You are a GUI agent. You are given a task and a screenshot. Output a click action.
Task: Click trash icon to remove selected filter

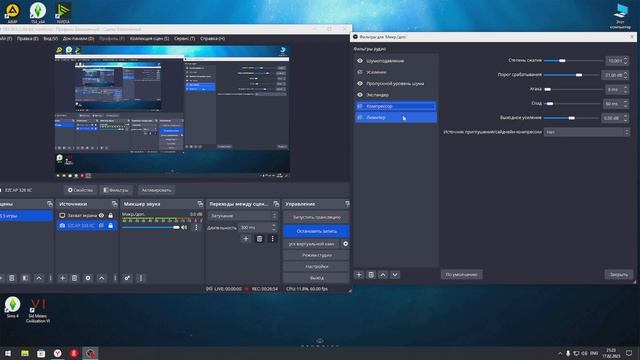[371, 275]
